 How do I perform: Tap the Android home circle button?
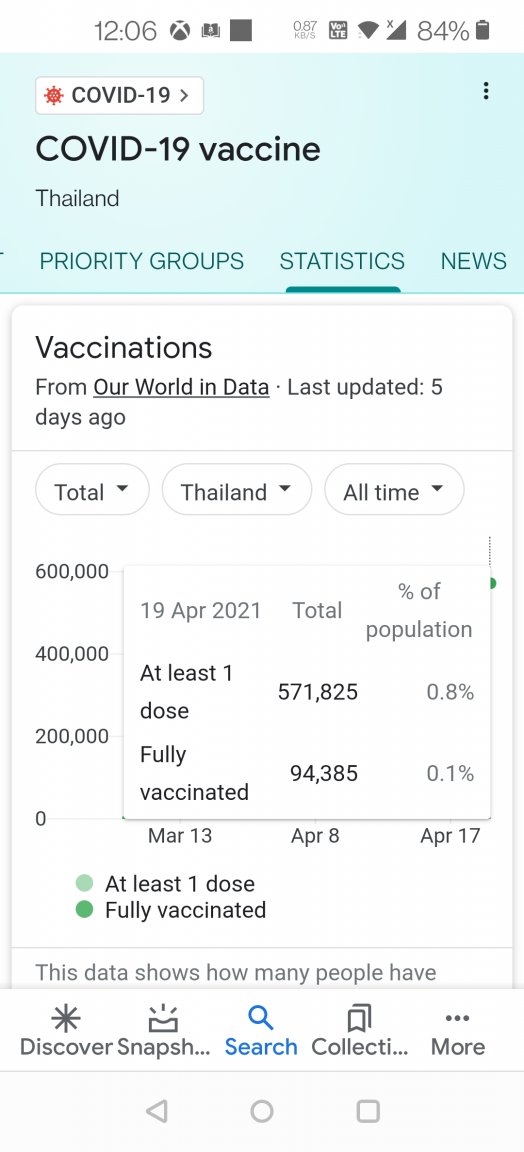[262, 1111]
